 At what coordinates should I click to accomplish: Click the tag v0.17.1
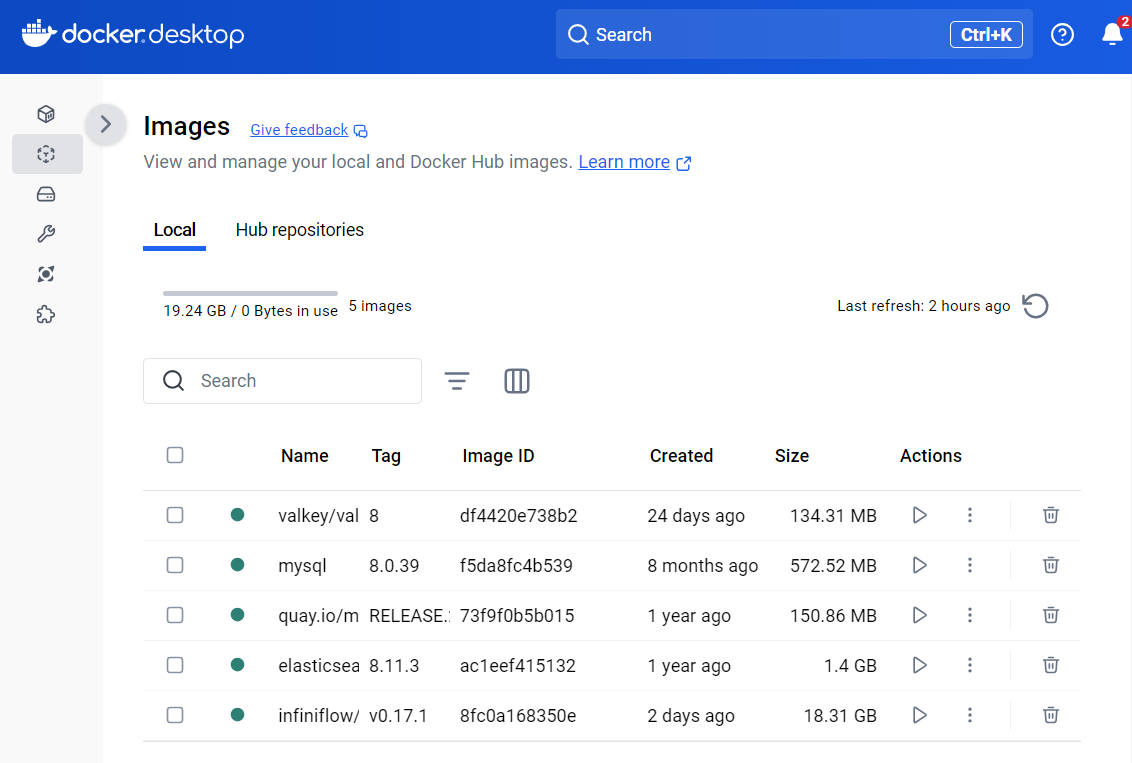point(398,716)
